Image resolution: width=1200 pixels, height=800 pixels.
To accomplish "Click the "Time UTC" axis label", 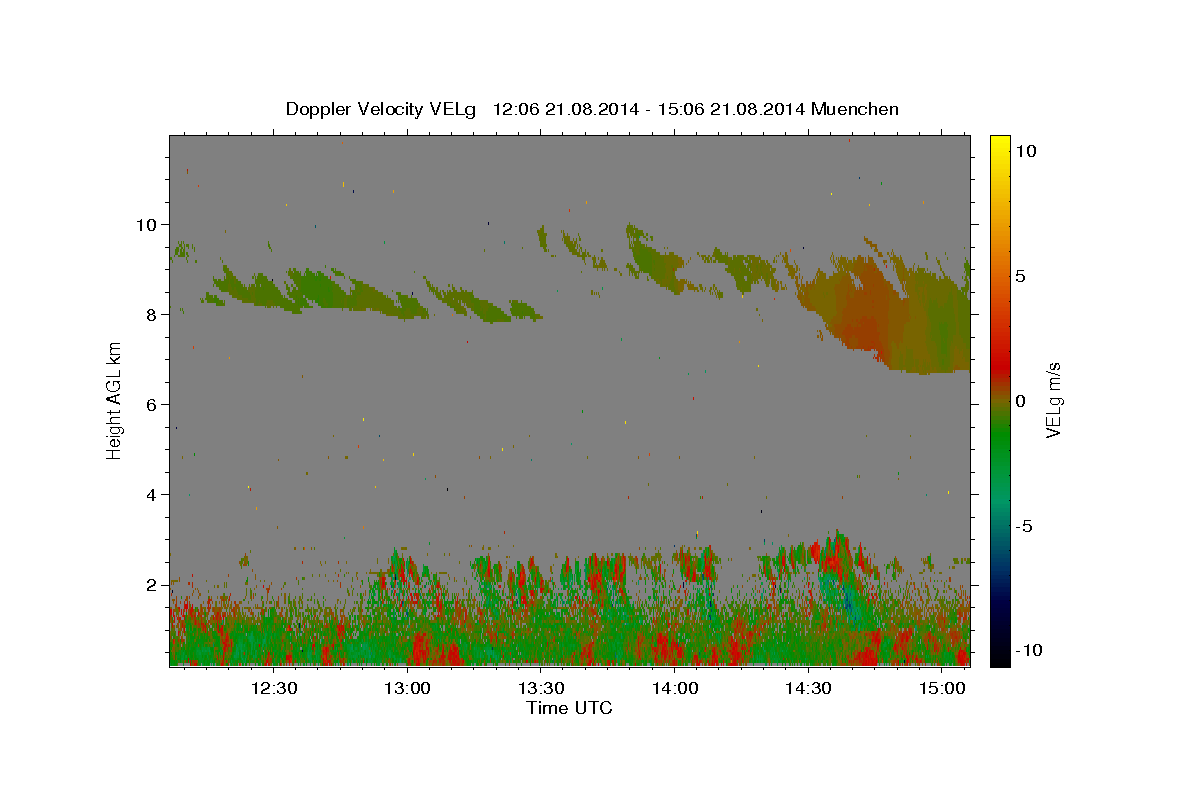I will click(x=569, y=708).
